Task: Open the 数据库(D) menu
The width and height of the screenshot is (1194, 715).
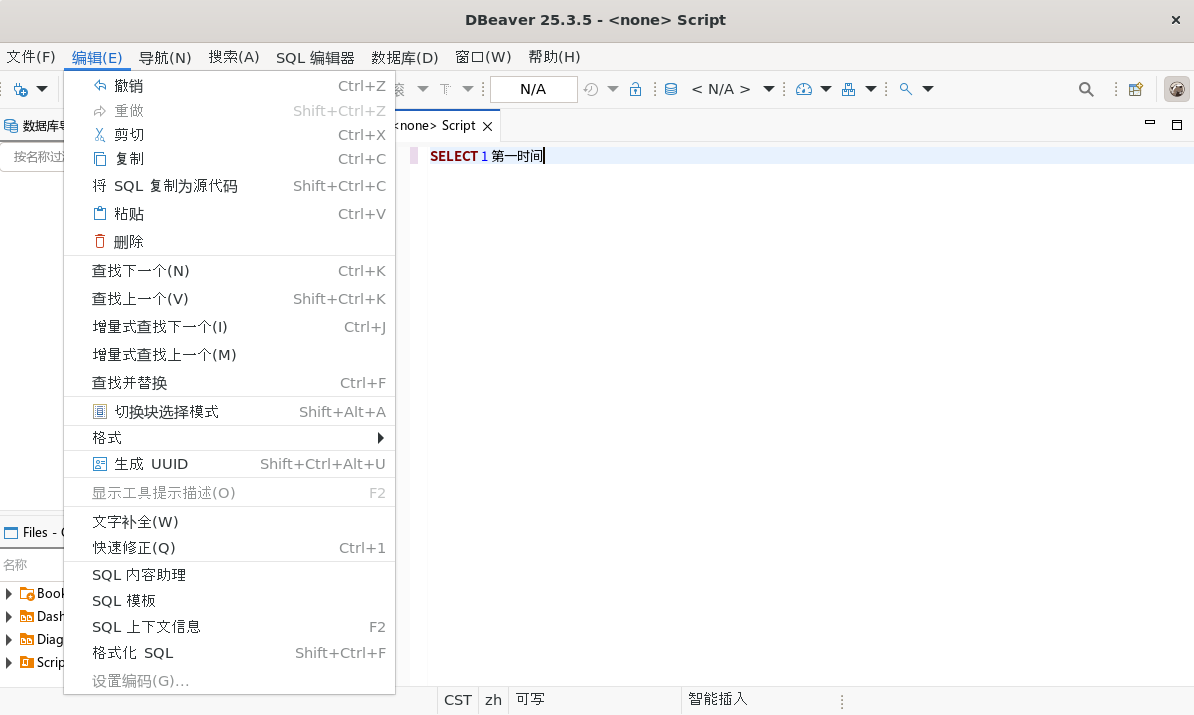Action: (x=404, y=57)
